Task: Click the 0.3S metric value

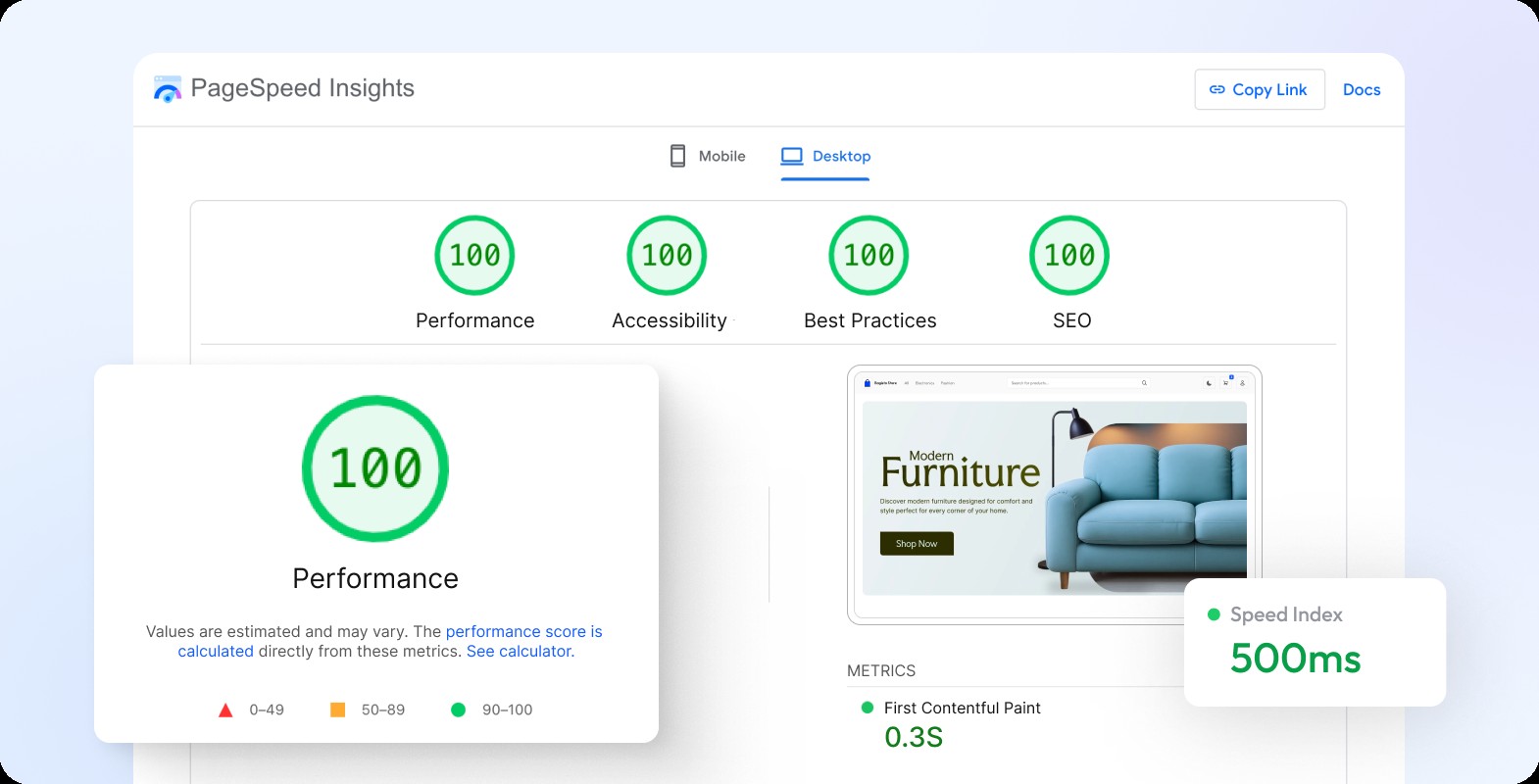Action: point(914,737)
